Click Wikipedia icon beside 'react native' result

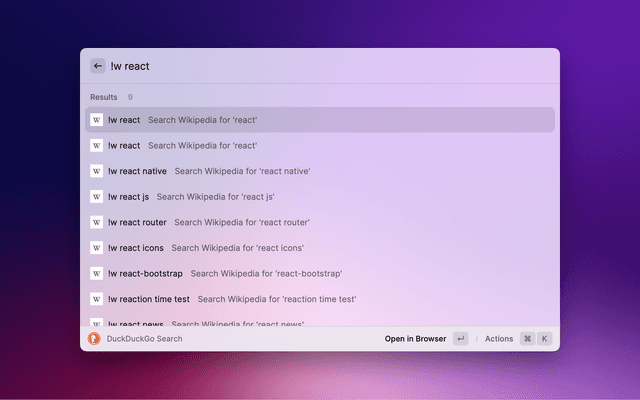coord(97,171)
